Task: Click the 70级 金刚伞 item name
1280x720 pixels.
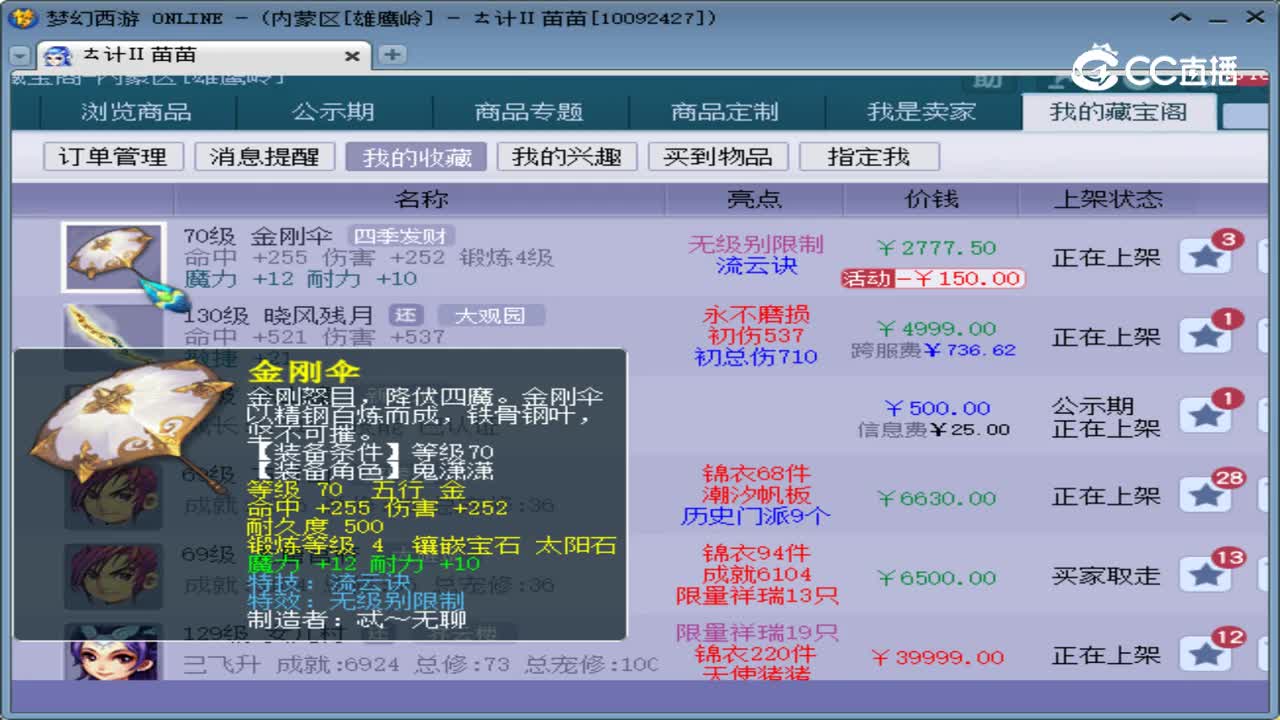Action: 258,237
